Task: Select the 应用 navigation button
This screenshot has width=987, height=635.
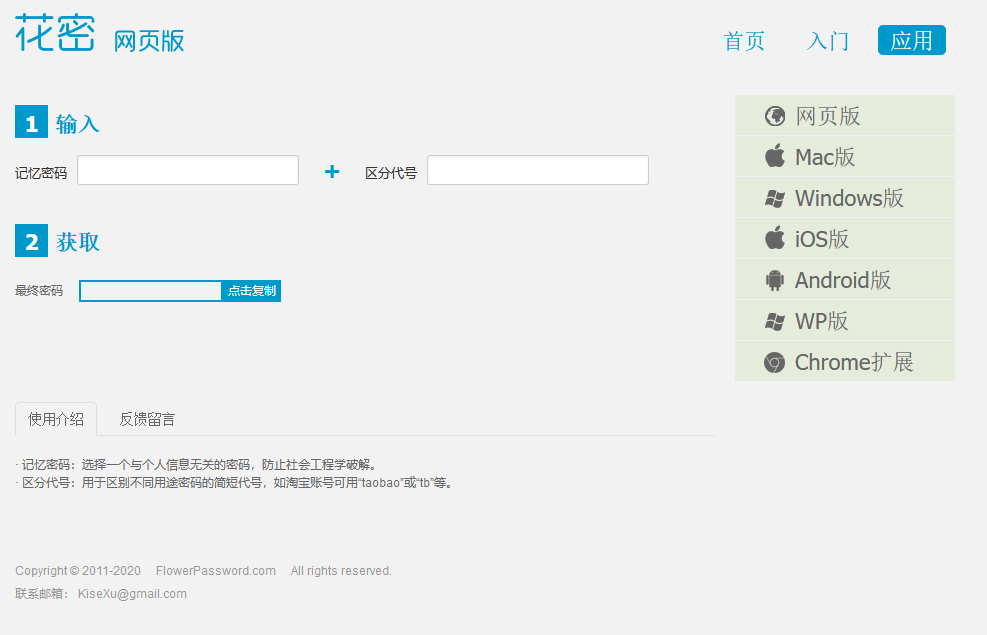Action: (x=911, y=41)
